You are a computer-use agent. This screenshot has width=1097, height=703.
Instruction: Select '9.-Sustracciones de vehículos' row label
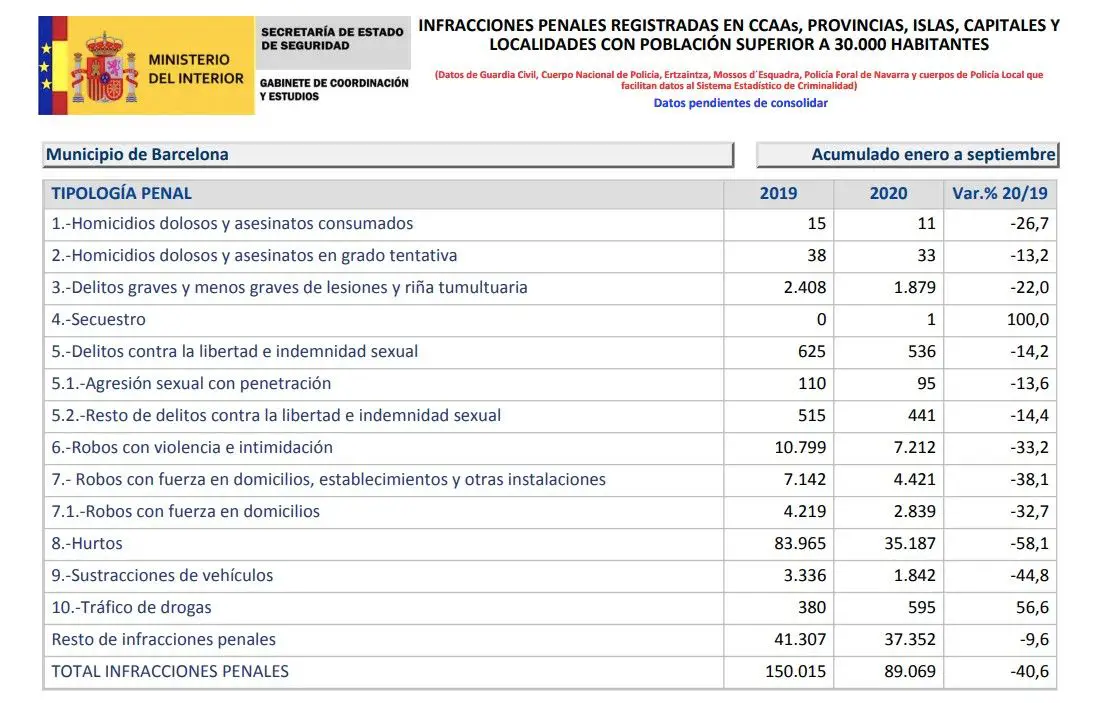162,576
